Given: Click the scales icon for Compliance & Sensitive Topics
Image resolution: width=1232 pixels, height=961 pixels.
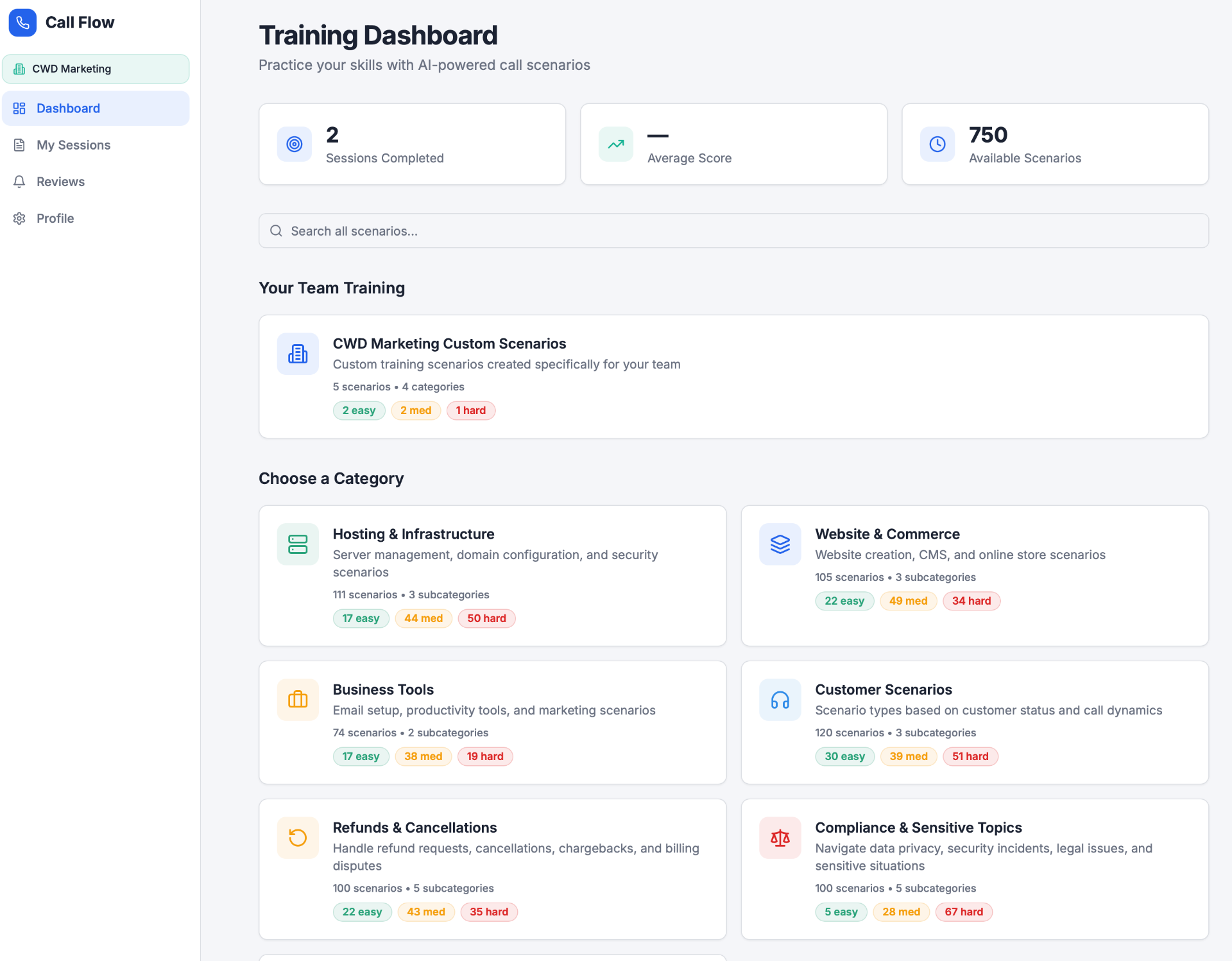Looking at the screenshot, I should click(780, 838).
